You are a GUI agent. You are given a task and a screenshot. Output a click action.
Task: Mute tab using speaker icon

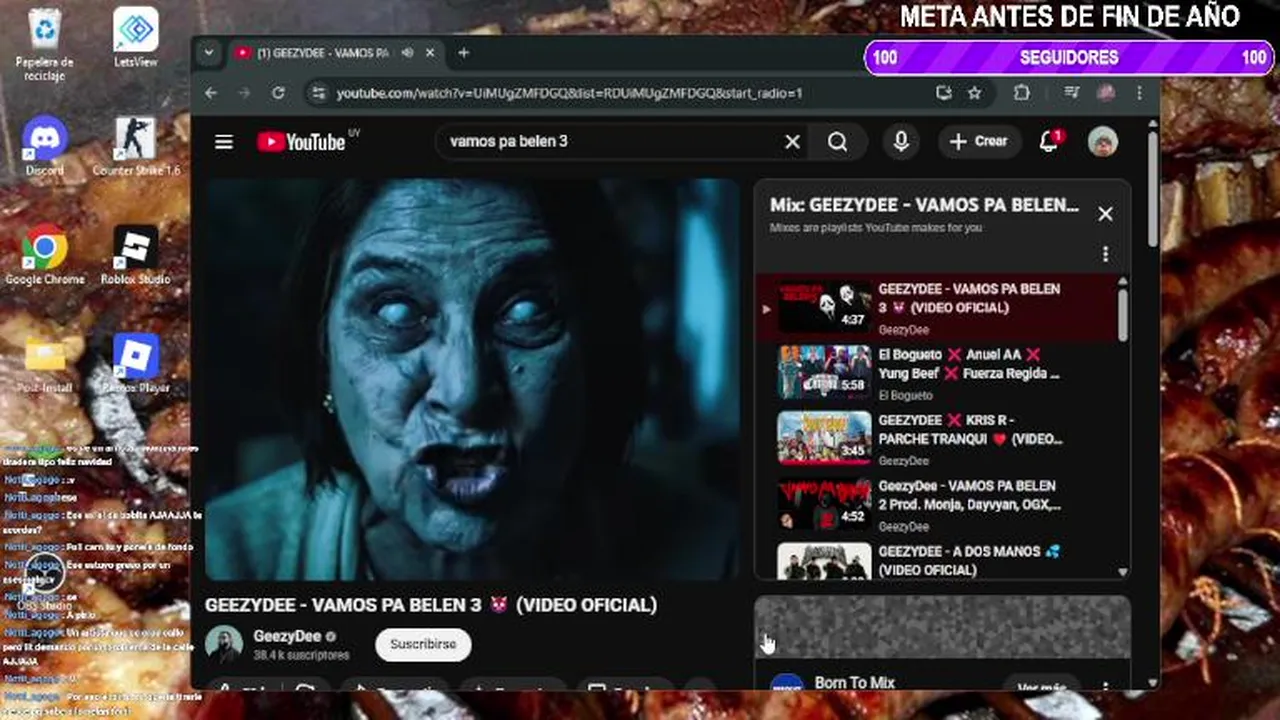click(x=407, y=53)
